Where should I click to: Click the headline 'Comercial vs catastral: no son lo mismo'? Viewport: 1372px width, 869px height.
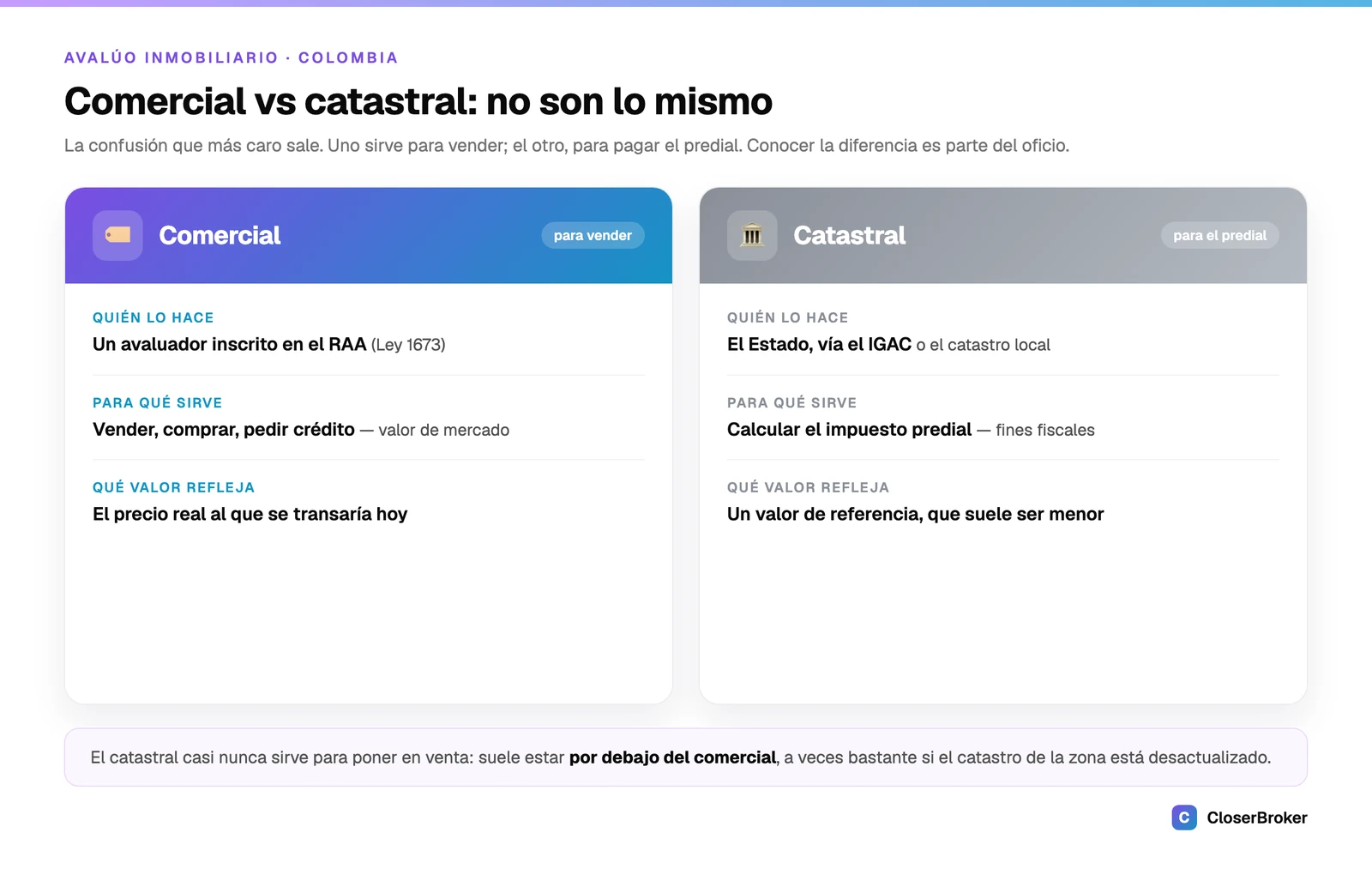pyautogui.click(x=418, y=101)
